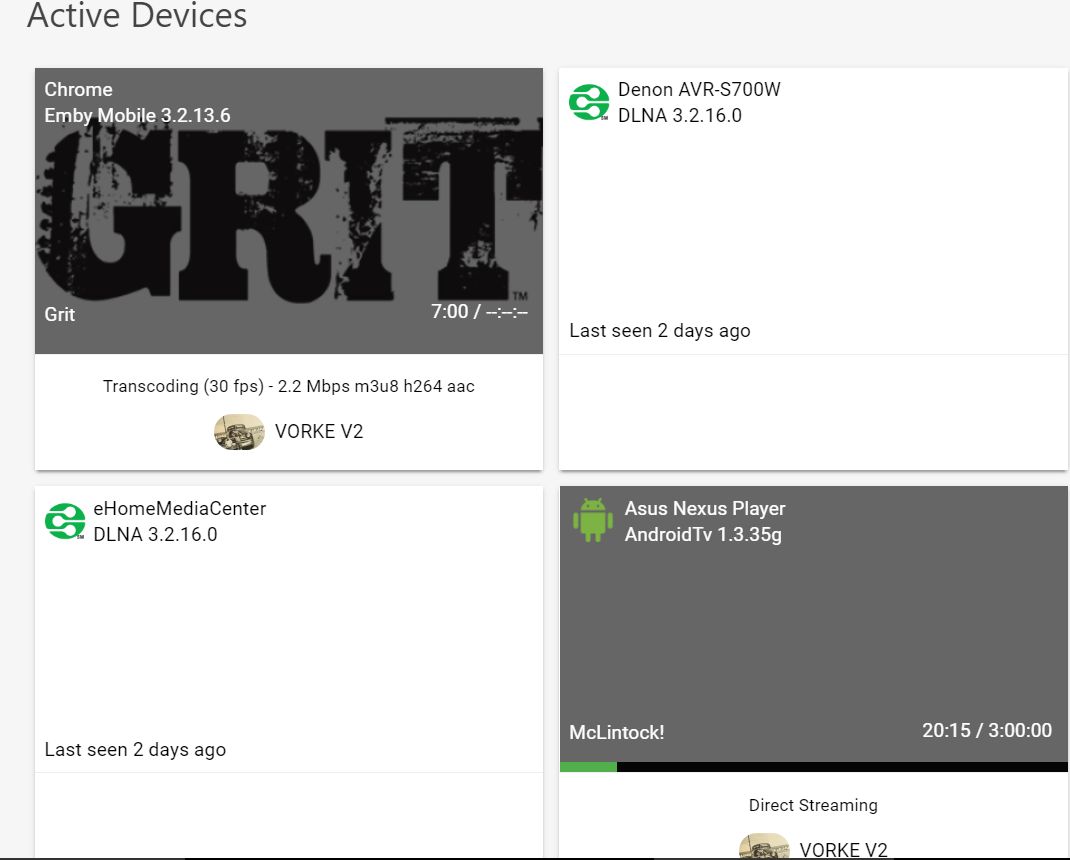Click the Denon AVR-S700W device name

[699, 89]
